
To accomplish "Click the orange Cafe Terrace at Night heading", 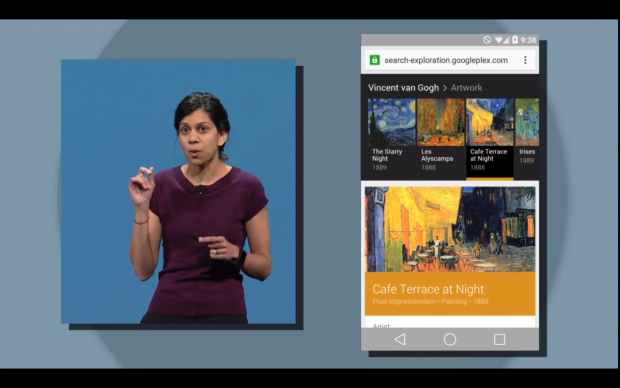I will pyautogui.click(x=428, y=289).
